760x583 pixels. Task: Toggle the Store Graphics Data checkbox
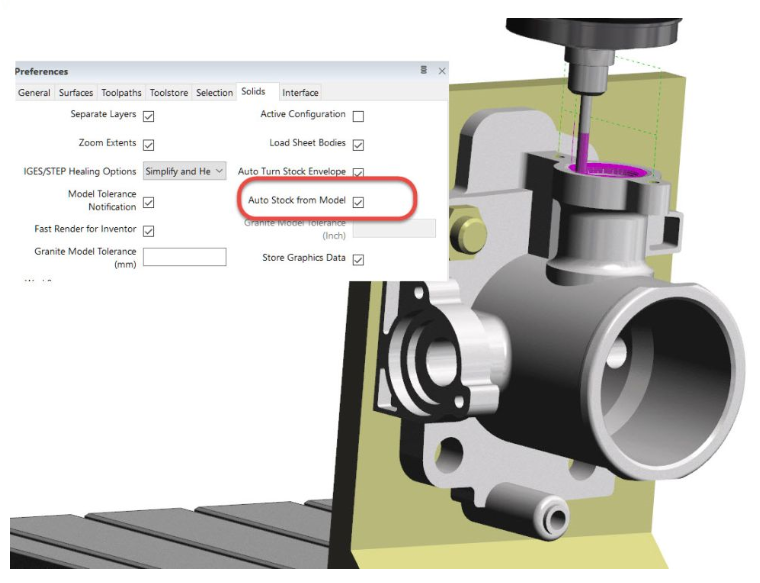[358, 259]
